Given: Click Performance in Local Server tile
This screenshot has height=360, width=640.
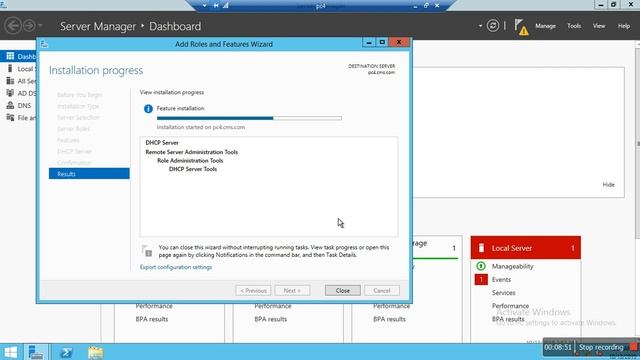Looking at the screenshot, I should [x=510, y=306].
